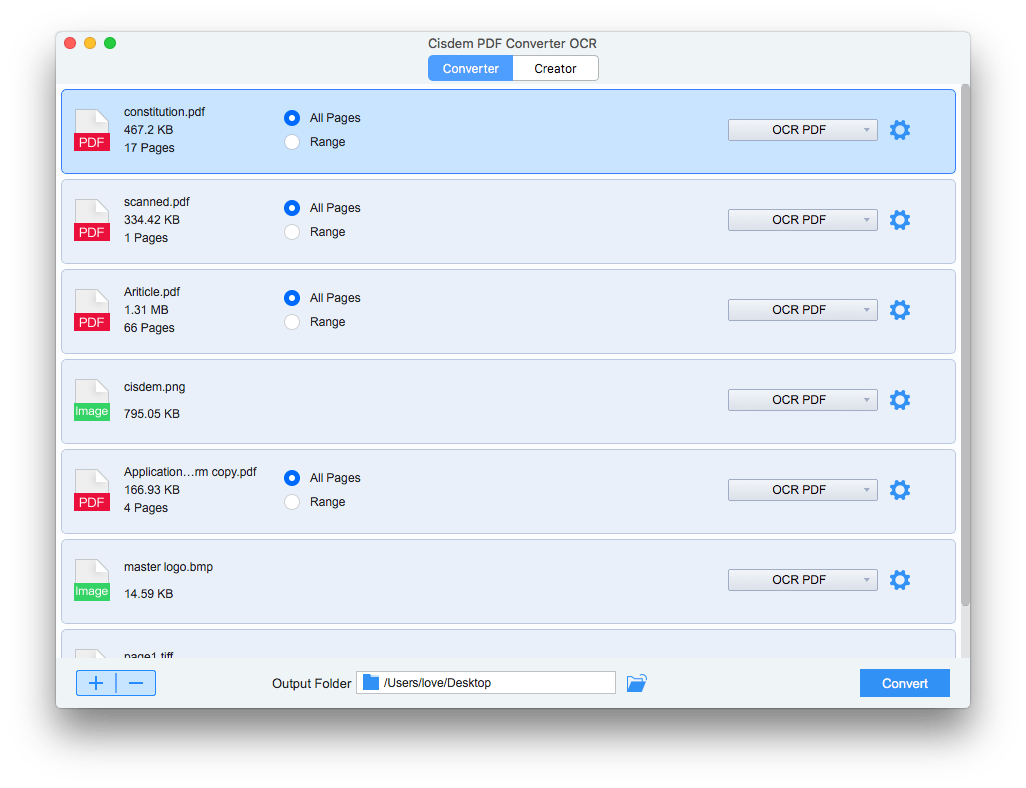This screenshot has width=1026, height=788.
Task: Select the constitution.pdf file name
Action: pos(164,112)
